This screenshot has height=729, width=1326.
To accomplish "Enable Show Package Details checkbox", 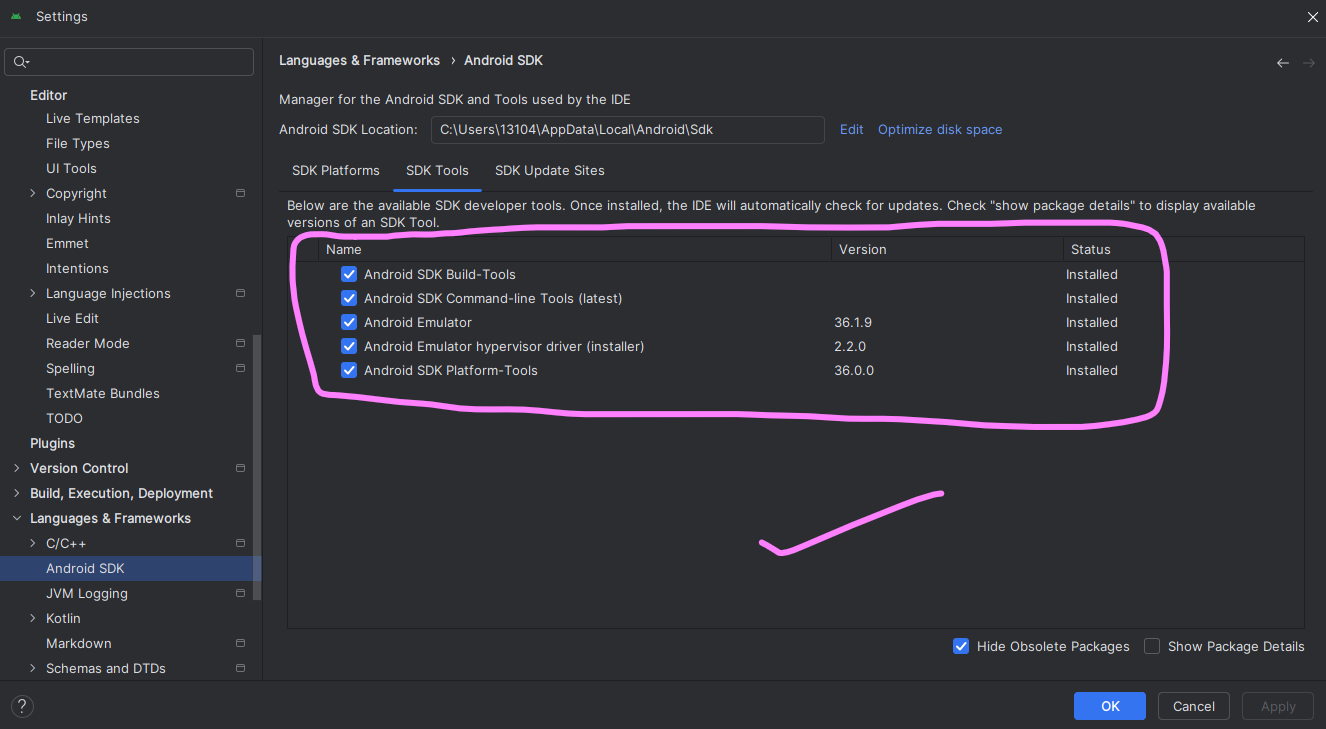I will click(1152, 646).
